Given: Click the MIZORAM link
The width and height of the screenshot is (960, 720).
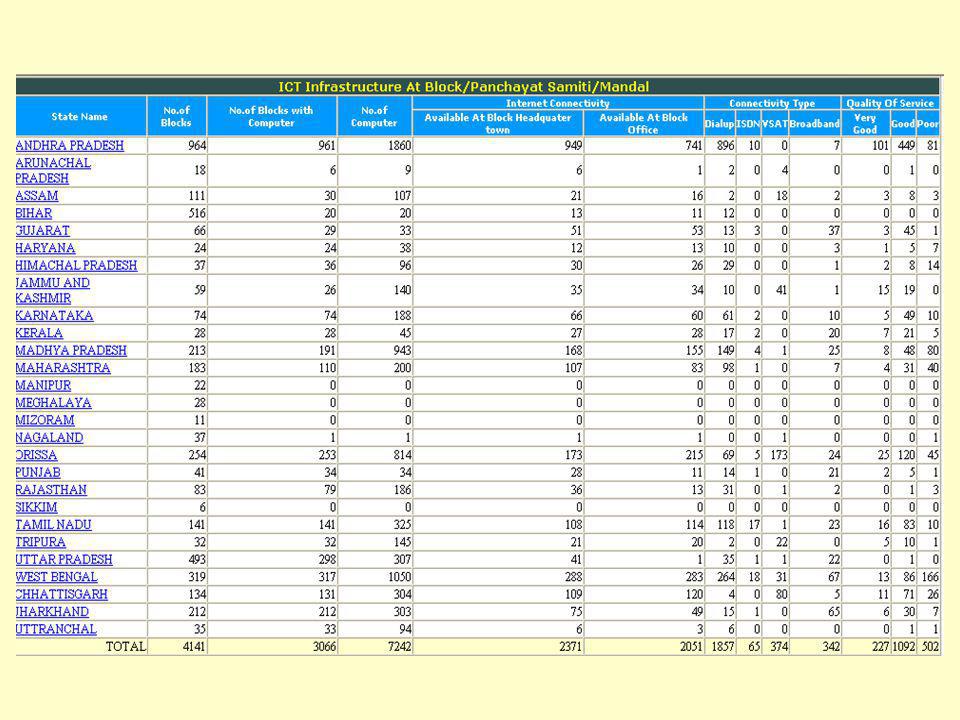Looking at the screenshot, I should (x=45, y=421).
